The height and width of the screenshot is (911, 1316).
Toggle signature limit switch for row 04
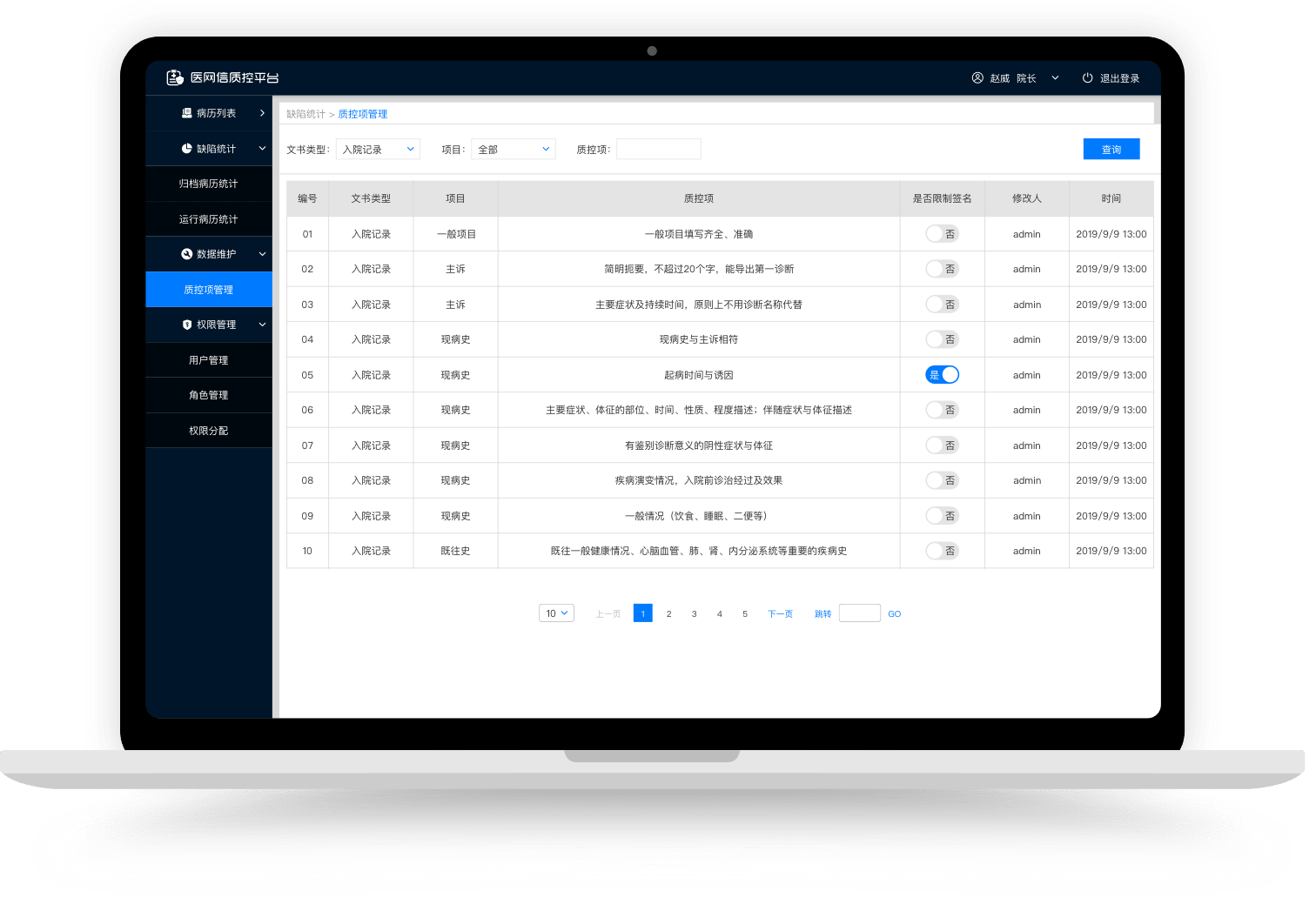942,339
